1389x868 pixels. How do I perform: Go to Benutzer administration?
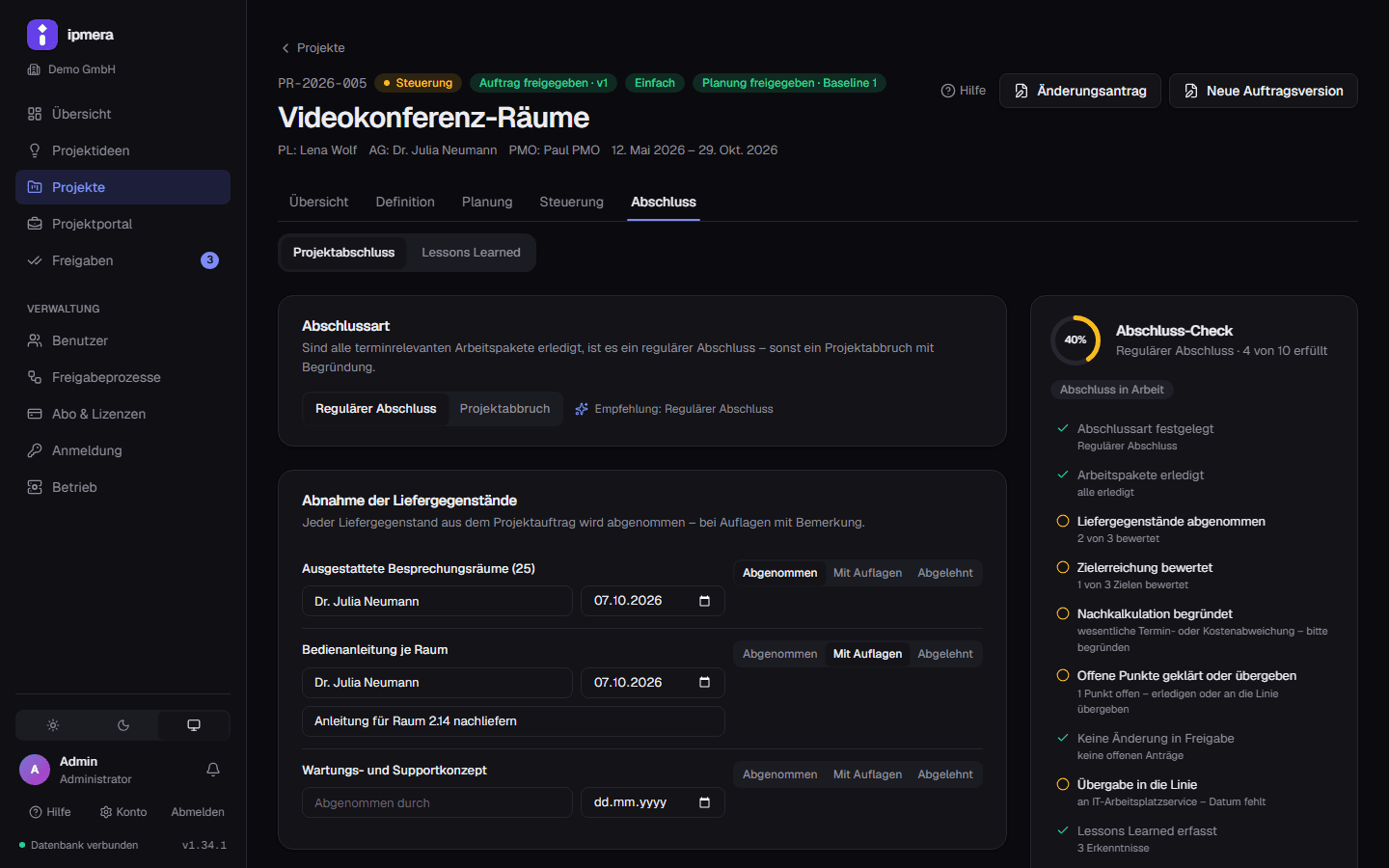(x=123, y=340)
